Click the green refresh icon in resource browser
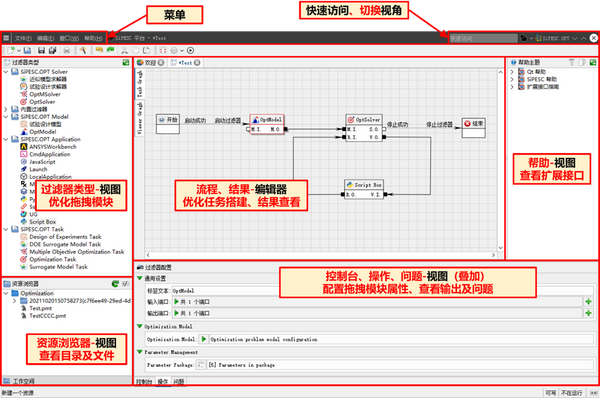Screen dimensions: 600x398 [115, 284]
